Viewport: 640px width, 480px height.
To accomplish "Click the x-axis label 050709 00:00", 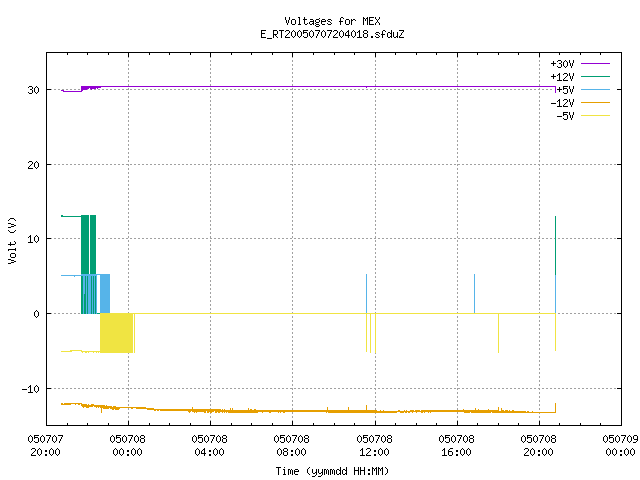I will coord(620,445).
